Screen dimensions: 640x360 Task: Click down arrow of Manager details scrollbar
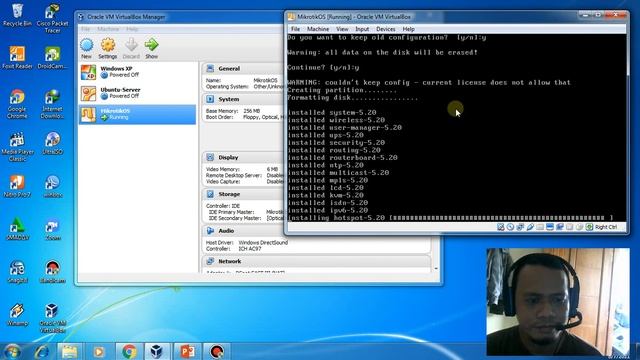click(436, 269)
